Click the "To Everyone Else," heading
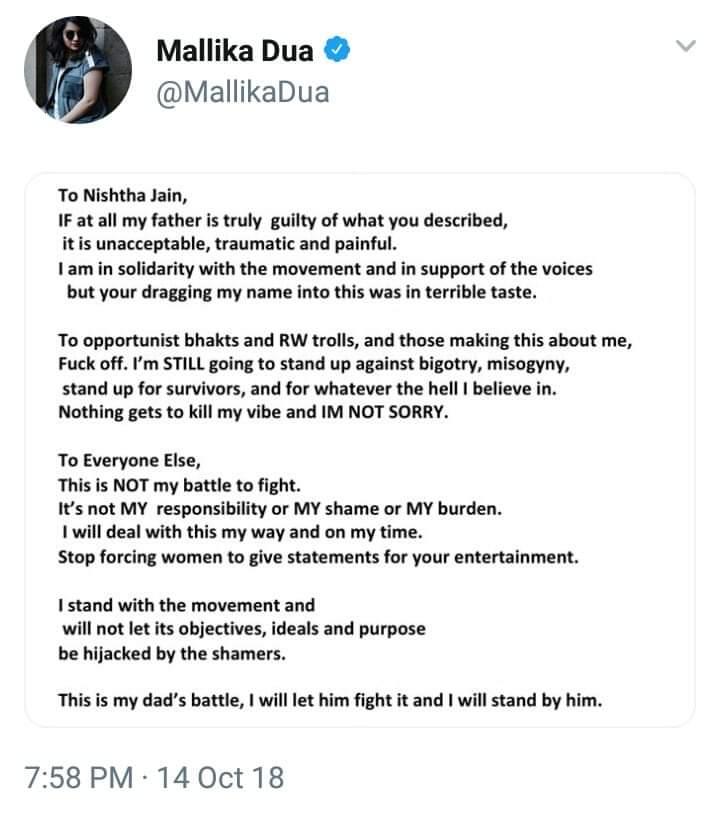This screenshot has height=813, width=720. click(129, 460)
